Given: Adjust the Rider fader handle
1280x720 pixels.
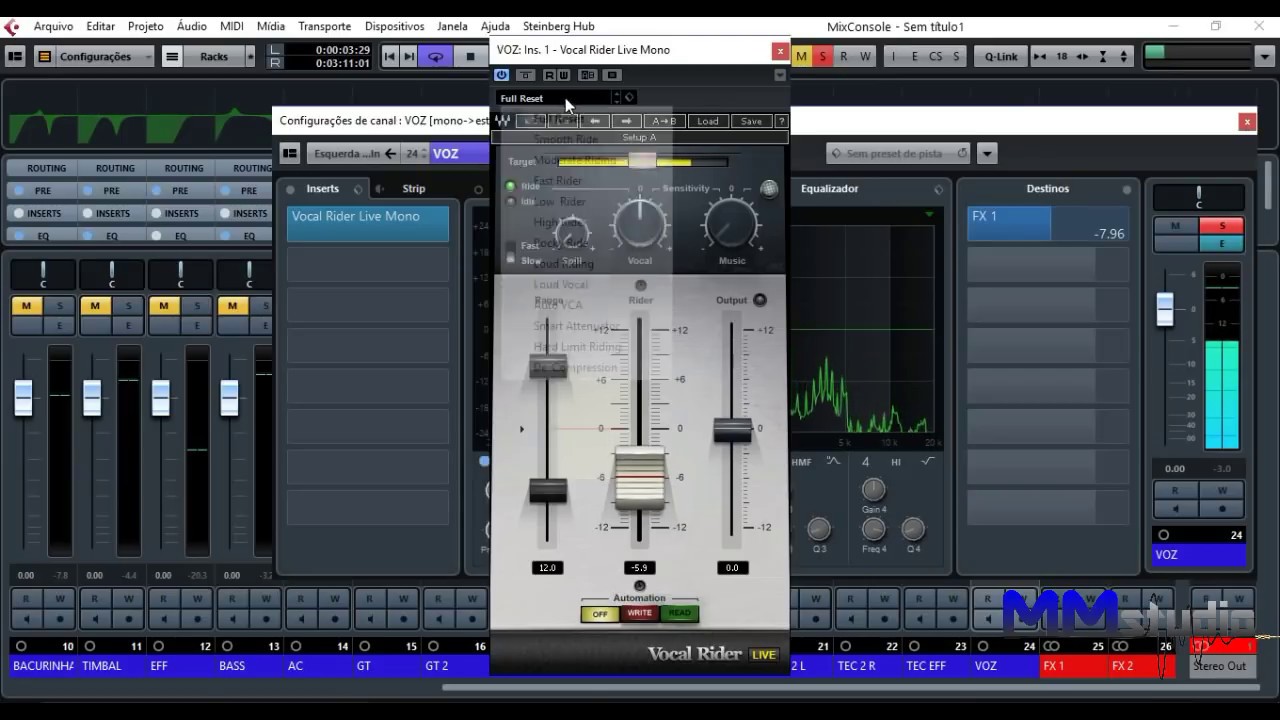Looking at the screenshot, I should pos(639,480).
